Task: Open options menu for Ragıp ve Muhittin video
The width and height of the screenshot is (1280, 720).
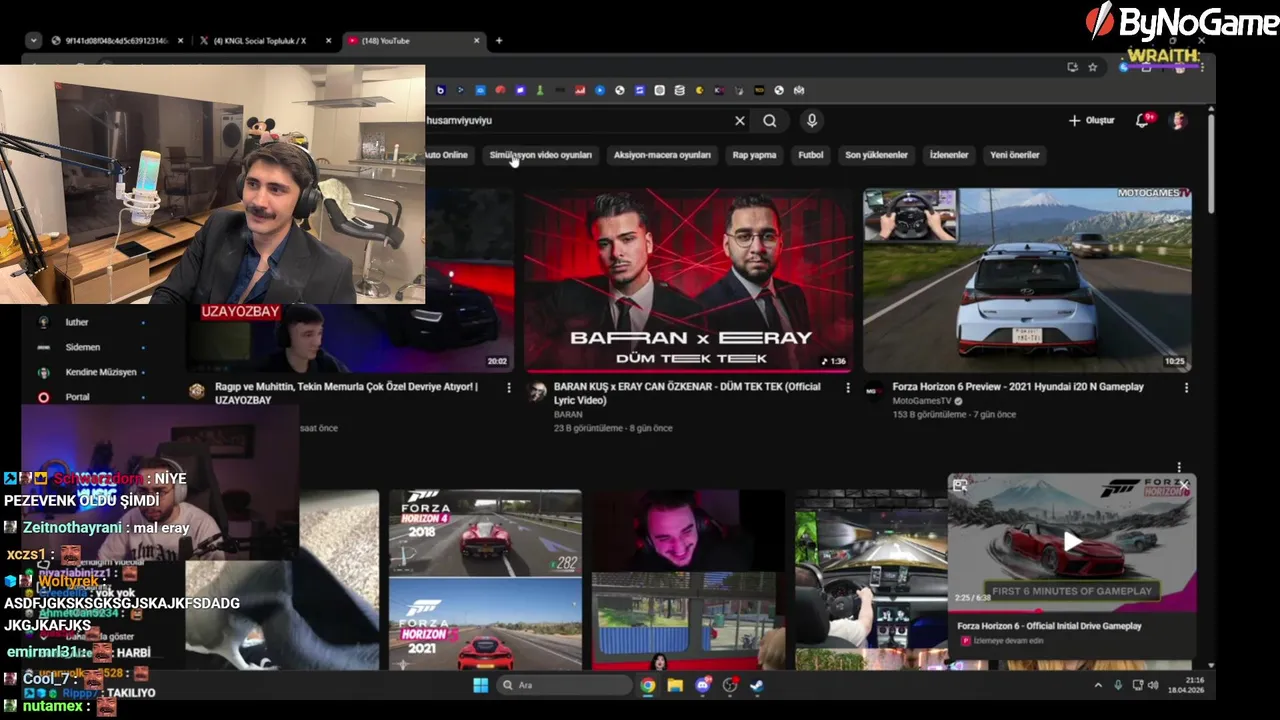Action: (x=508, y=388)
